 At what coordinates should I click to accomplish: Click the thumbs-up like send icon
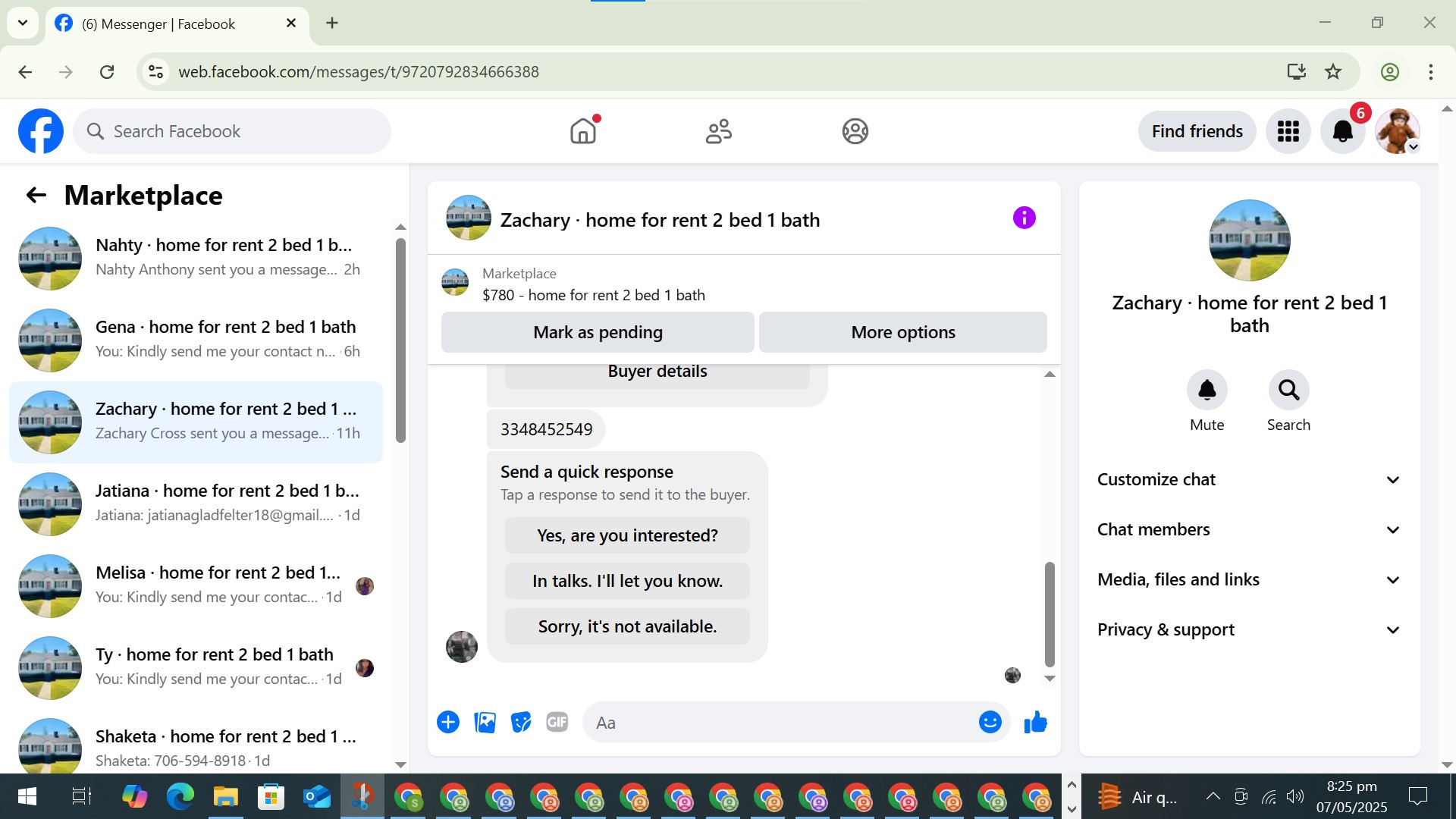point(1035,723)
